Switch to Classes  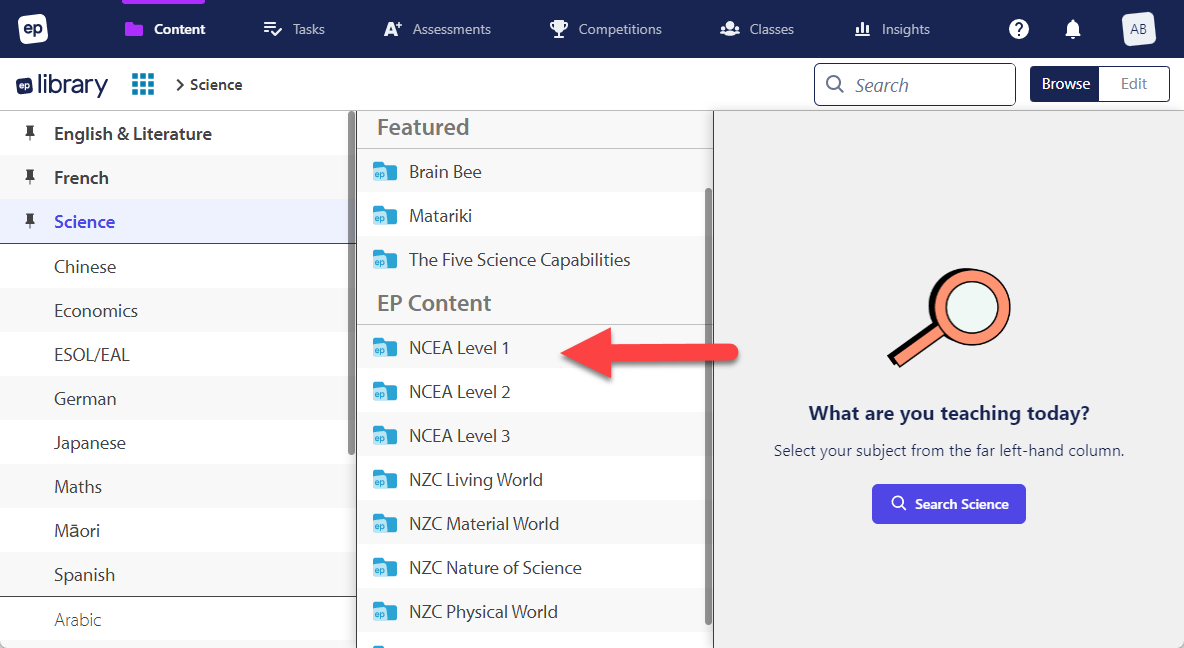[757, 29]
